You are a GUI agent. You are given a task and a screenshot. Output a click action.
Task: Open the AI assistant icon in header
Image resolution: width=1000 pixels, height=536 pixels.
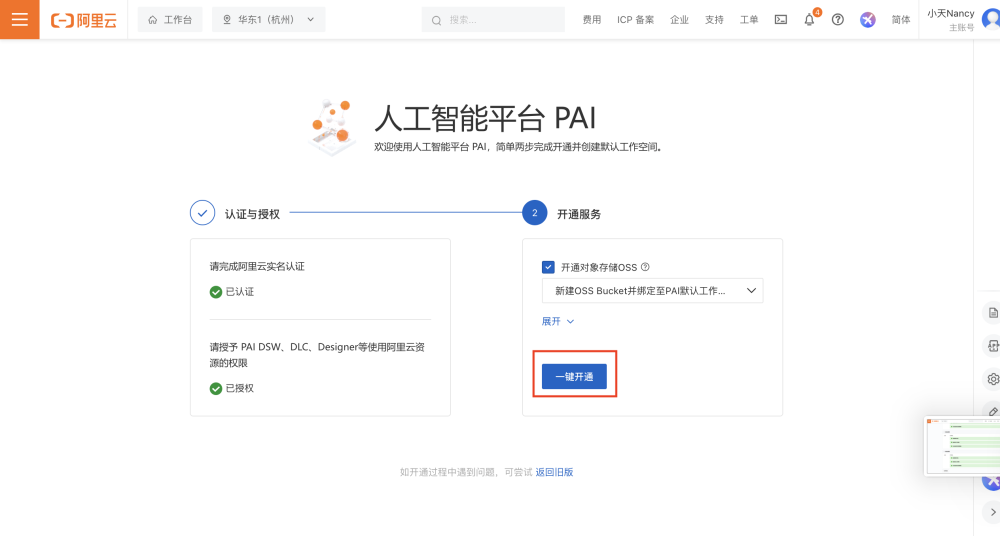(867, 20)
